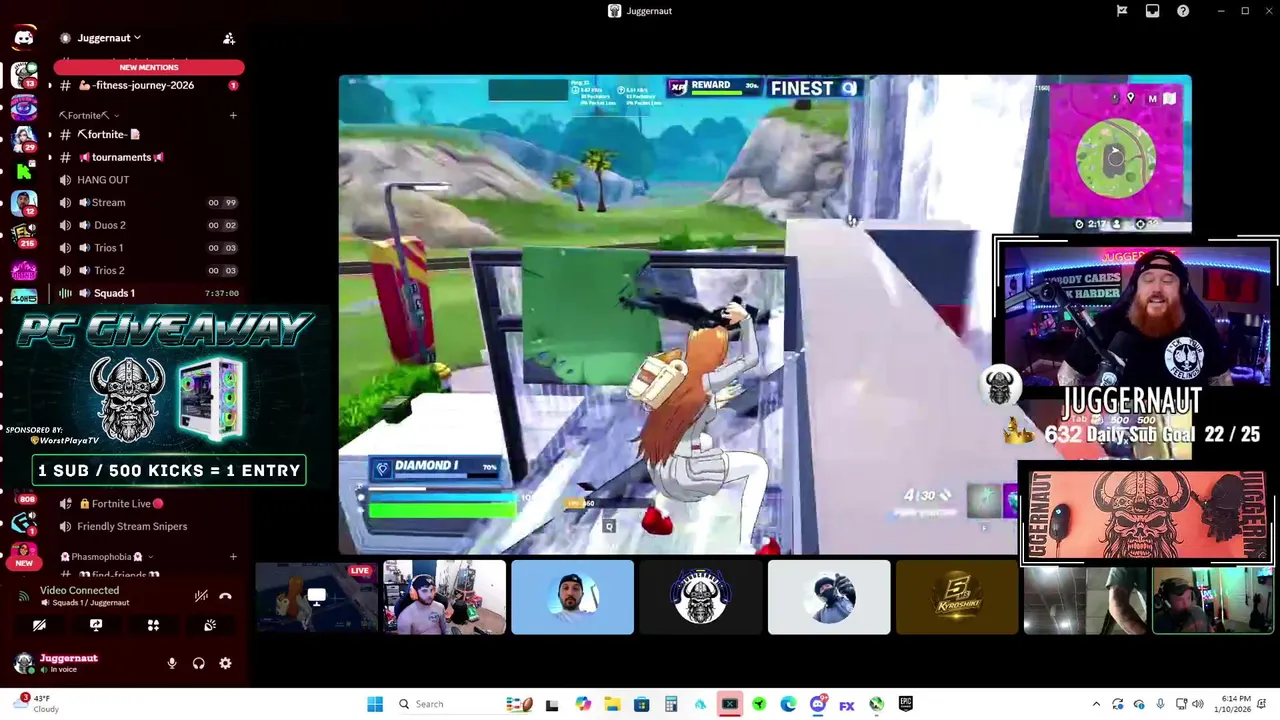The height and width of the screenshot is (720, 1280).
Task: Collapse the Fortnite category
Action: [x=89, y=116]
